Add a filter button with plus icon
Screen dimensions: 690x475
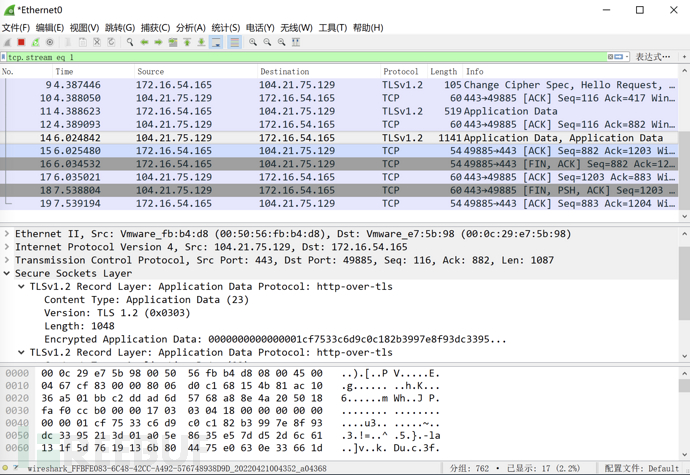pos(684,57)
